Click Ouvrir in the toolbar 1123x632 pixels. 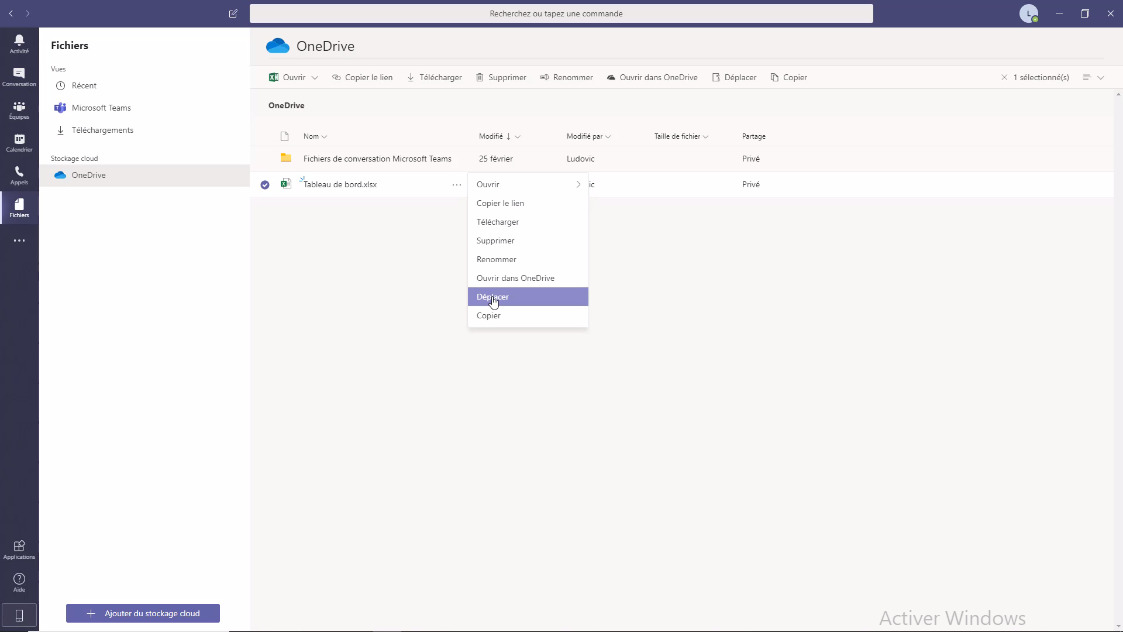287,77
